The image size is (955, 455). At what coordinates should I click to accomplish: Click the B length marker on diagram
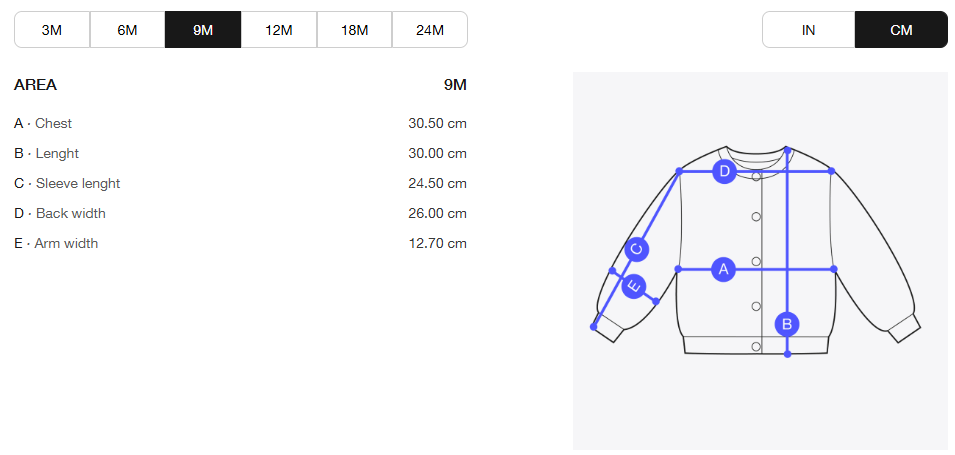pyautogui.click(x=787, y=324)
